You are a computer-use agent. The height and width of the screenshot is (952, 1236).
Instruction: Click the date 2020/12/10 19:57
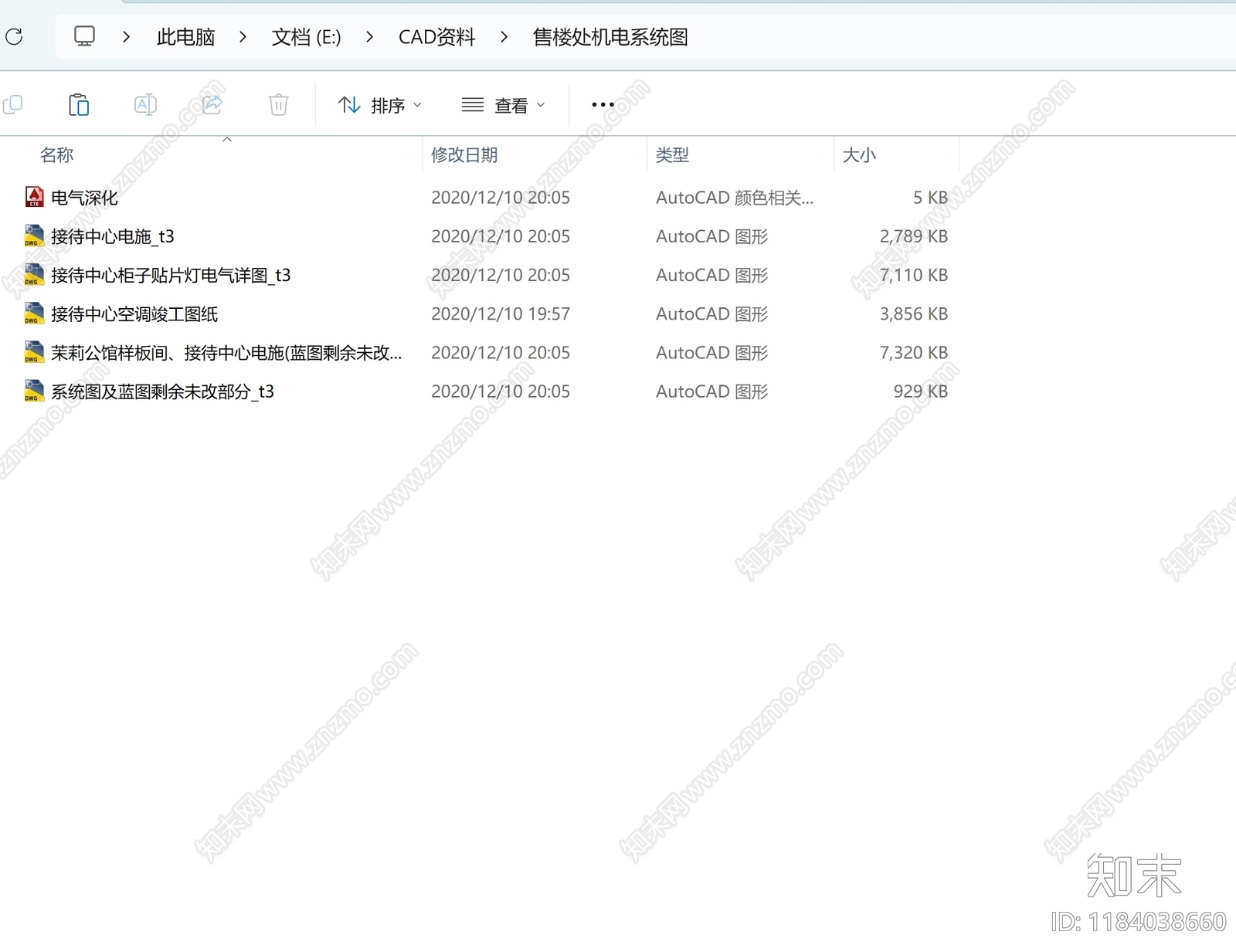coord(501,314)
